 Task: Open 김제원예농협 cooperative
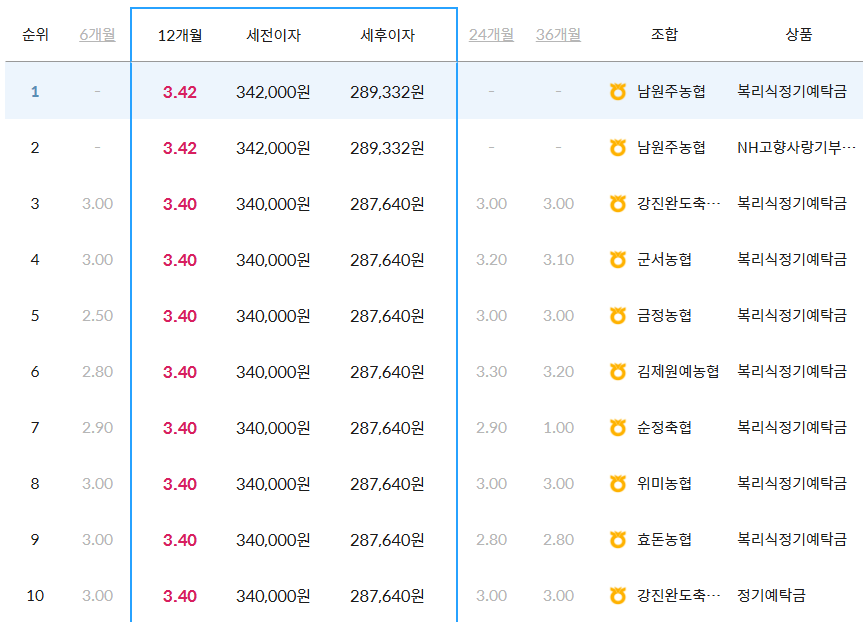click(678, 372)
